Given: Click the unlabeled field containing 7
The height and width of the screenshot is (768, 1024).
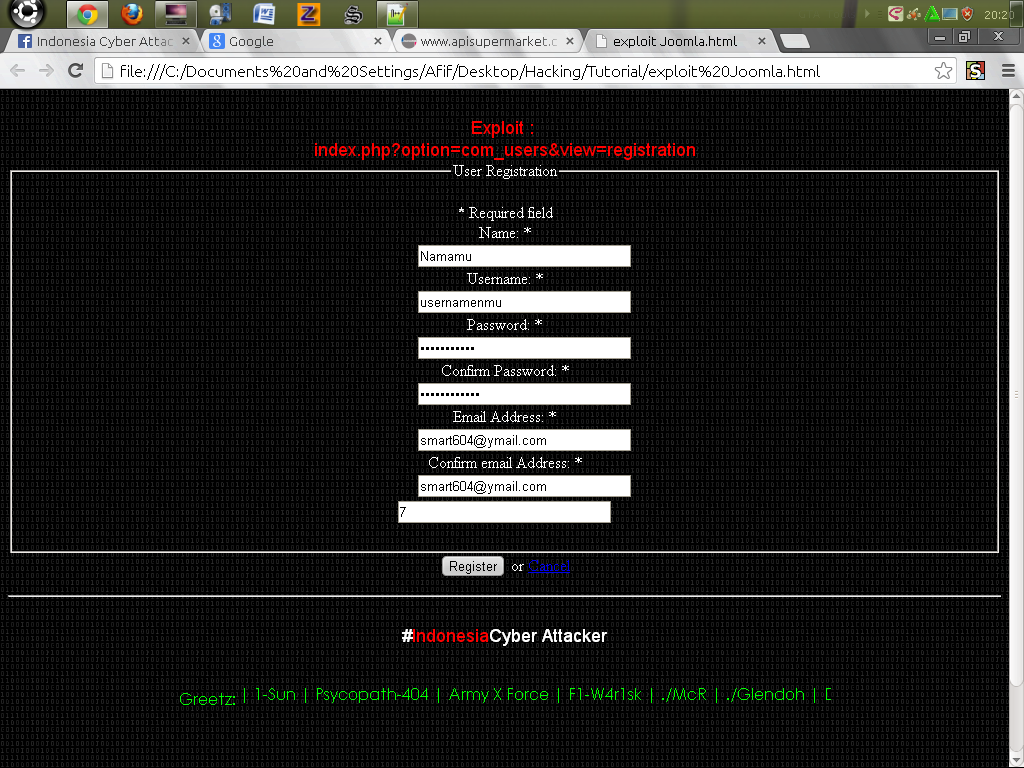Looking at the screenshot, I should [504, 512].
